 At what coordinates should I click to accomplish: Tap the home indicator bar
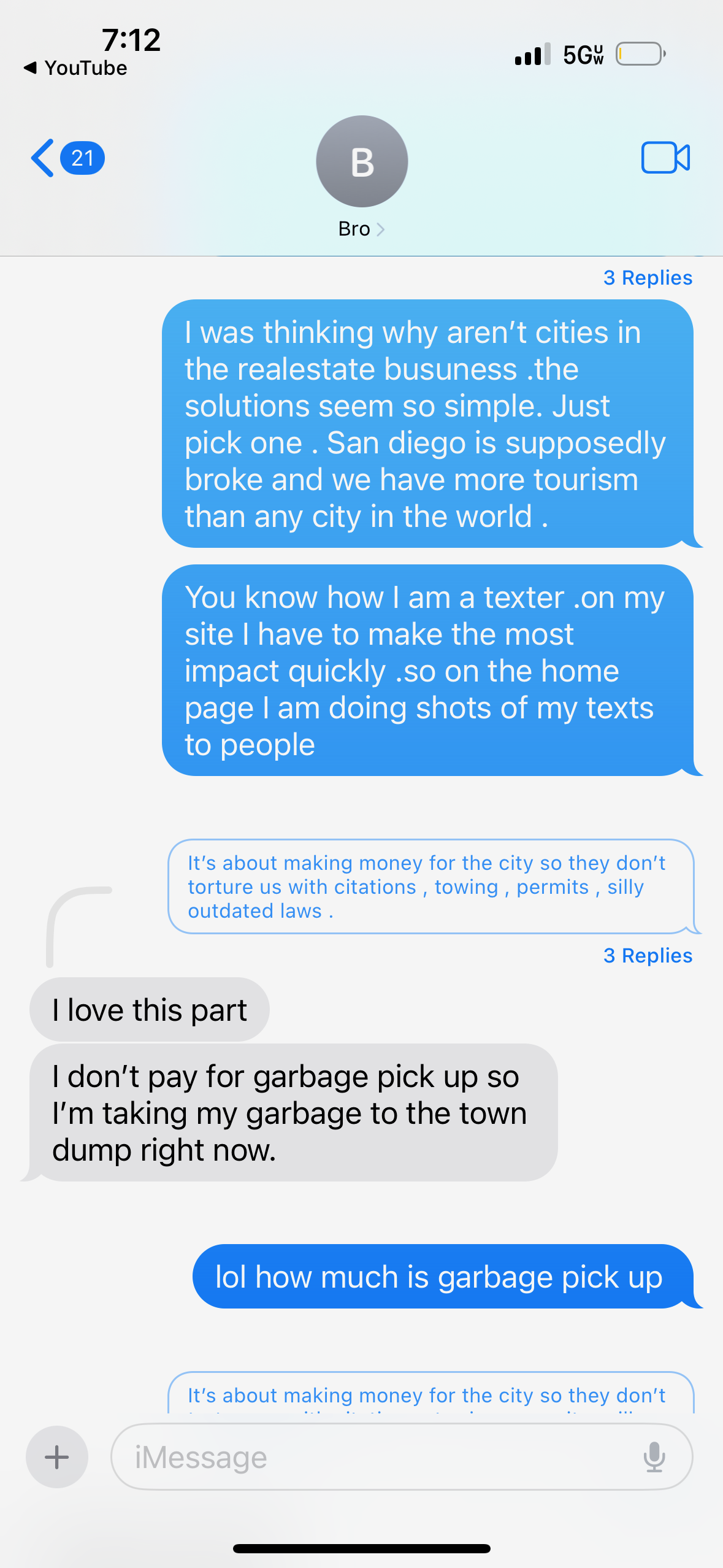[x=362, y=1548]
